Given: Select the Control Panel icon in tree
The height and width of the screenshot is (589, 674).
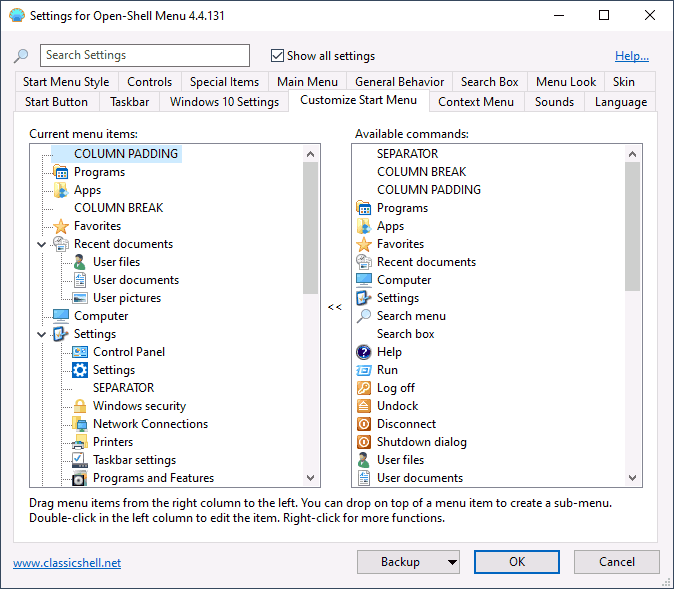Looking at the screenshot, I should (x=80, y=352).
